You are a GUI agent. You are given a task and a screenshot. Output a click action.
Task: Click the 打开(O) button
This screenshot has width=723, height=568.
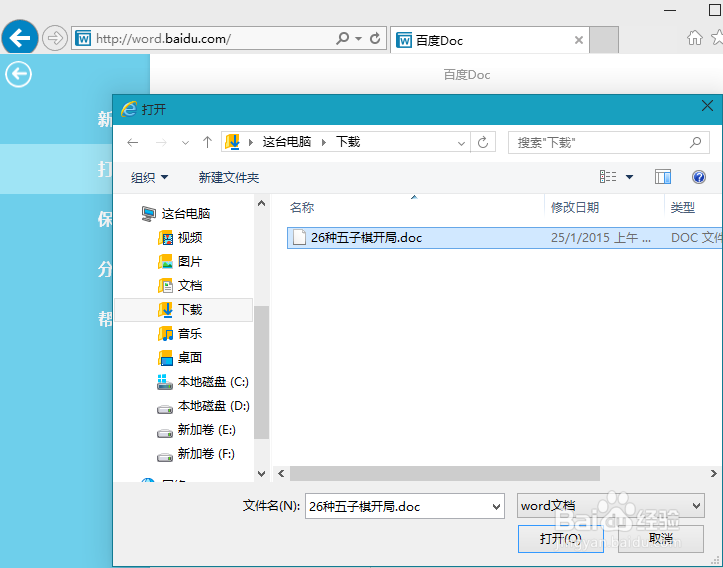pos(560,538)
